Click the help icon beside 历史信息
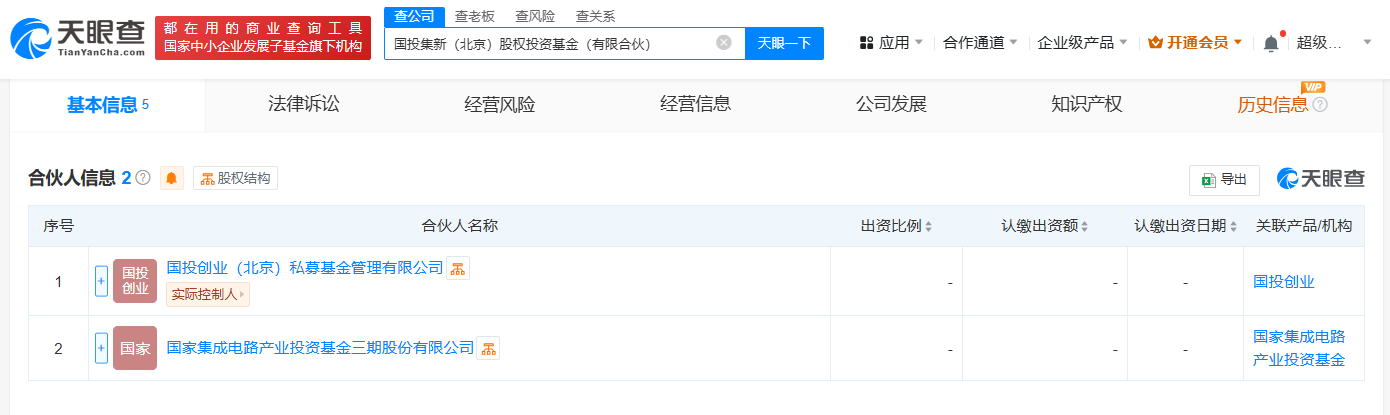Viewport: 1390px width, 415px height. (1320, 105)
